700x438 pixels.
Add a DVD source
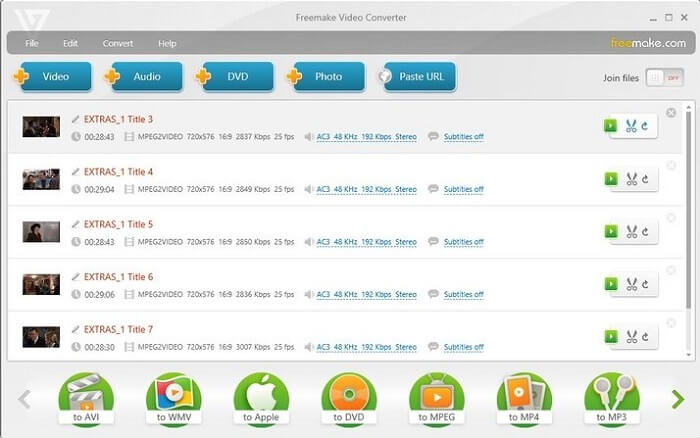[x=235, y=76]
